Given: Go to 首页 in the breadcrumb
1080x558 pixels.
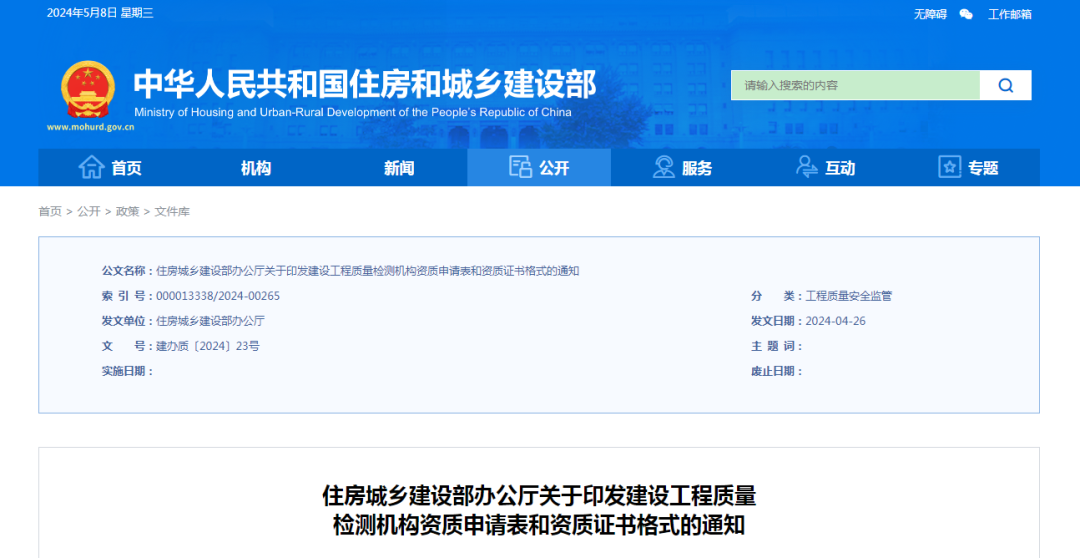Looking at the screenshot, I should [x=50, y=211].
